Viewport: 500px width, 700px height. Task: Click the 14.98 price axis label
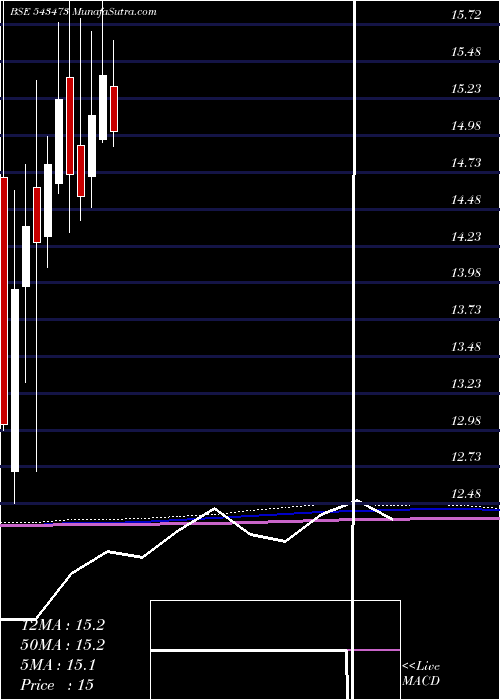[466, 126]
